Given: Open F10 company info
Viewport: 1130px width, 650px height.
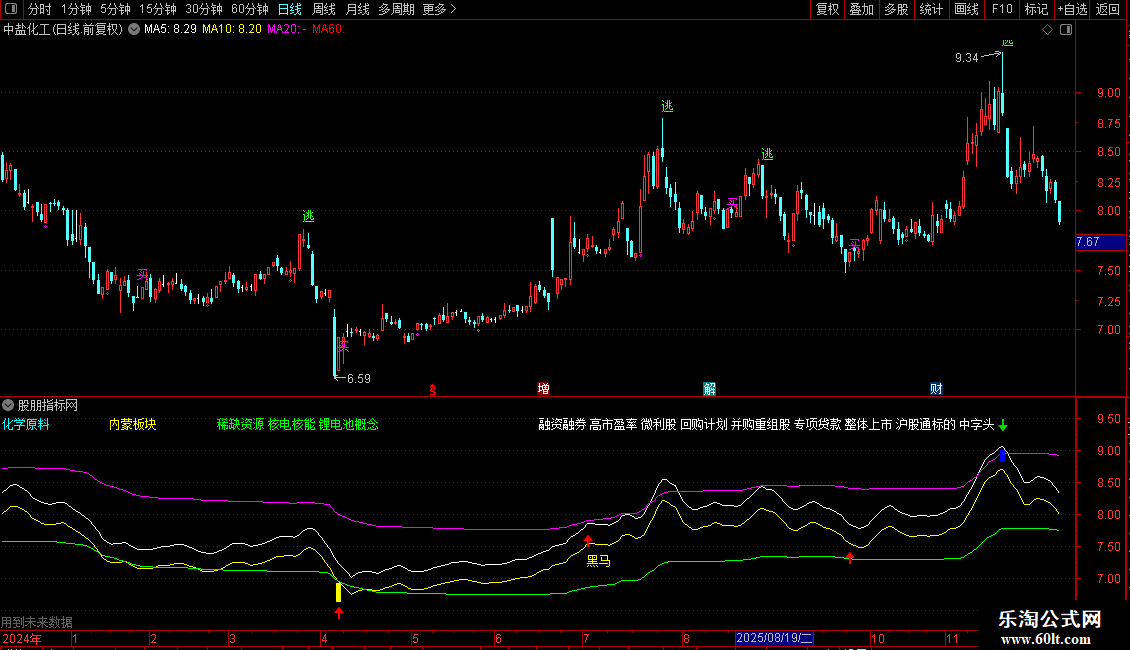Looking at the screenshot, I should [1001, 9].
